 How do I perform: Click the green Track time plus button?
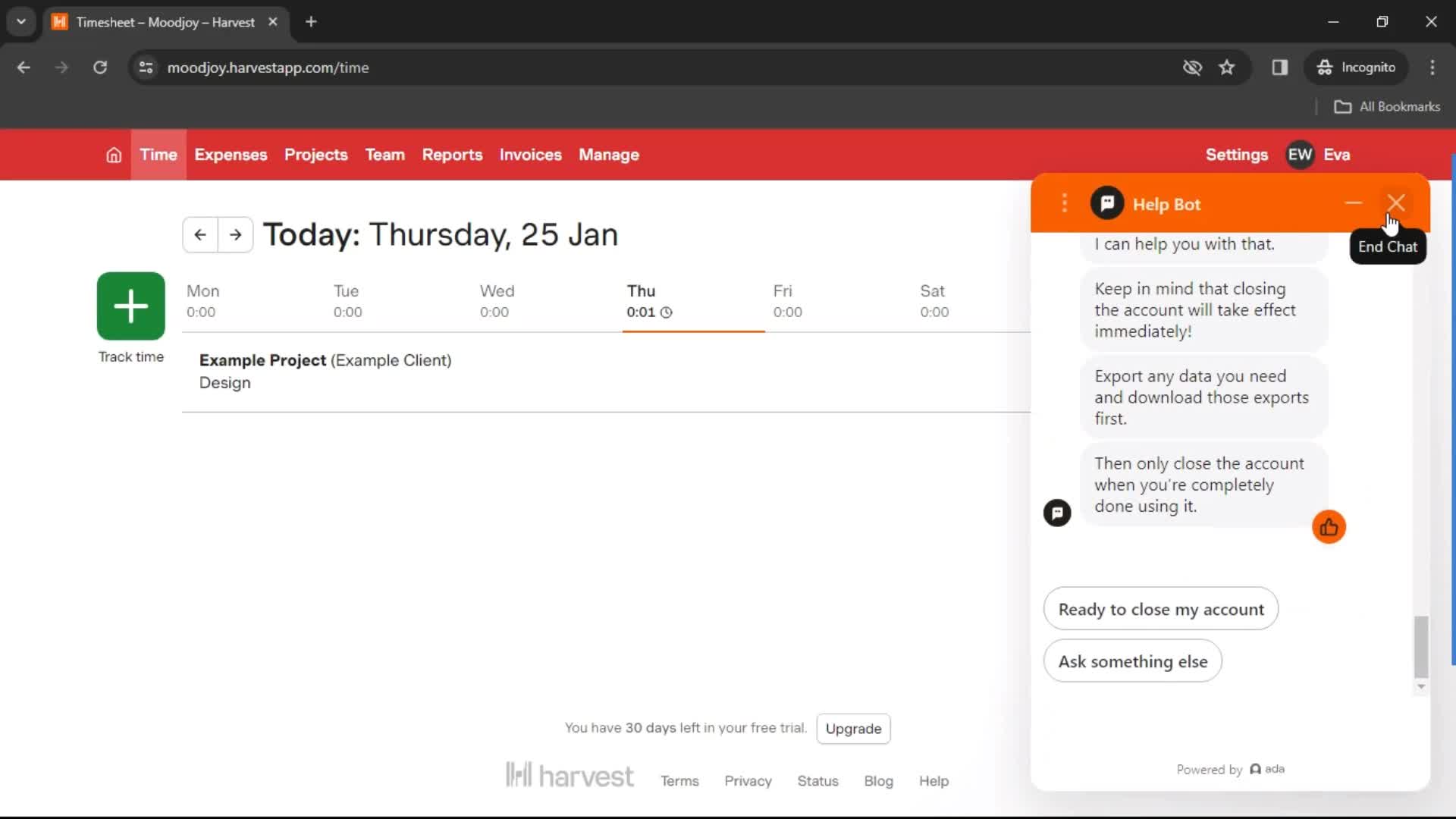pos(131,306)
